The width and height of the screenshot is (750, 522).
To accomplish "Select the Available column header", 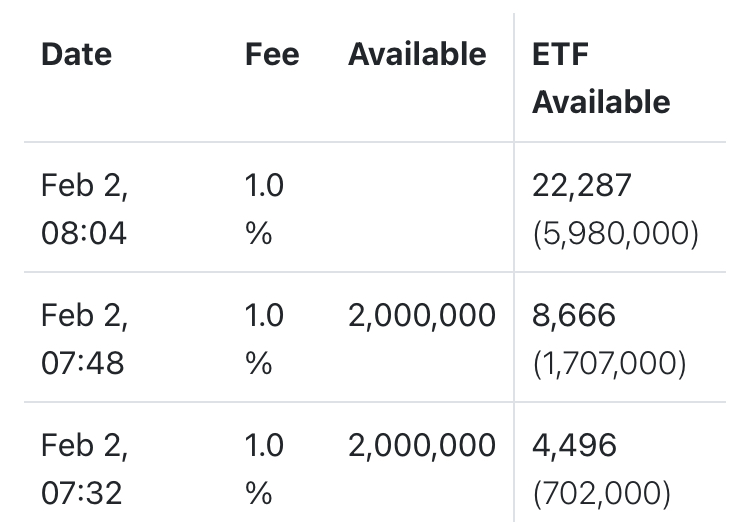I will [x=417, y=54].
